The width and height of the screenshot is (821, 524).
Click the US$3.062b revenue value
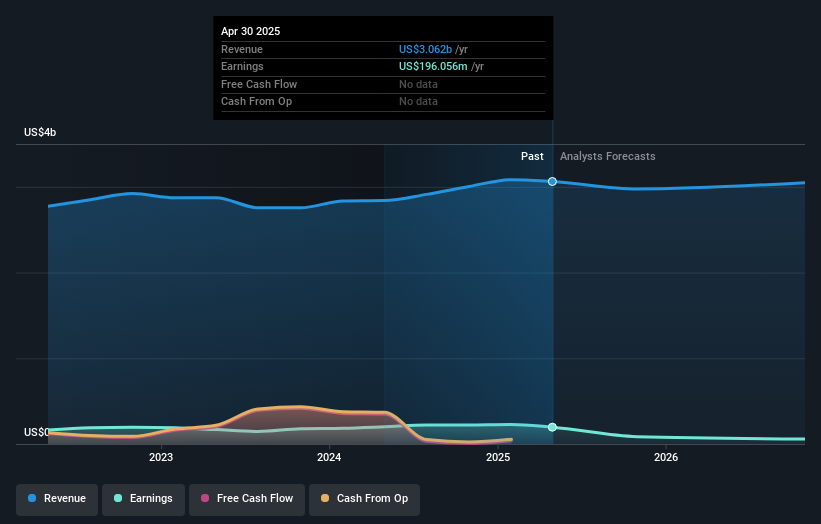pyautogui.click(x=425, y=49)
